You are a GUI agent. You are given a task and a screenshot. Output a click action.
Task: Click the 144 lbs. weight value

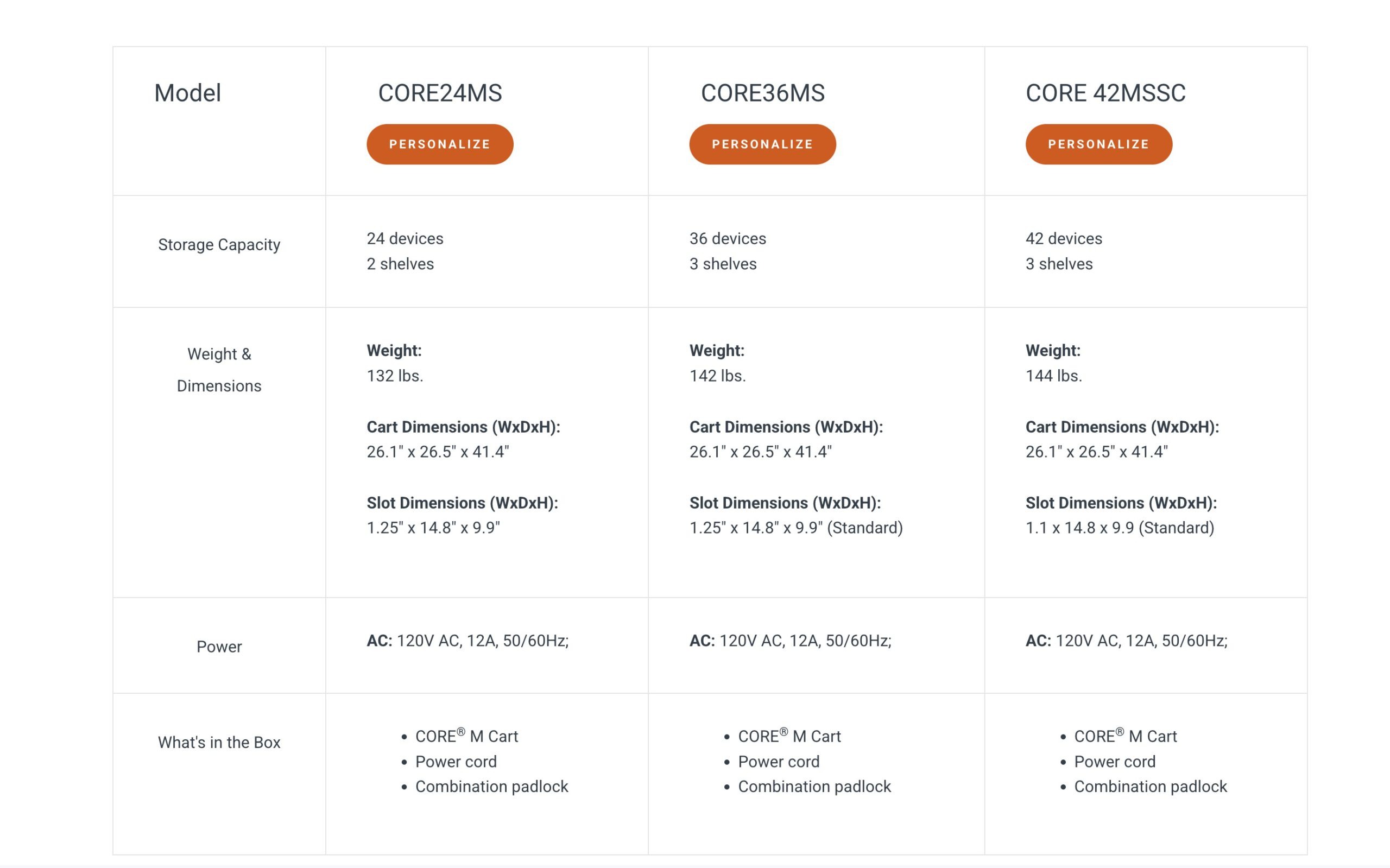point(1053,376)
